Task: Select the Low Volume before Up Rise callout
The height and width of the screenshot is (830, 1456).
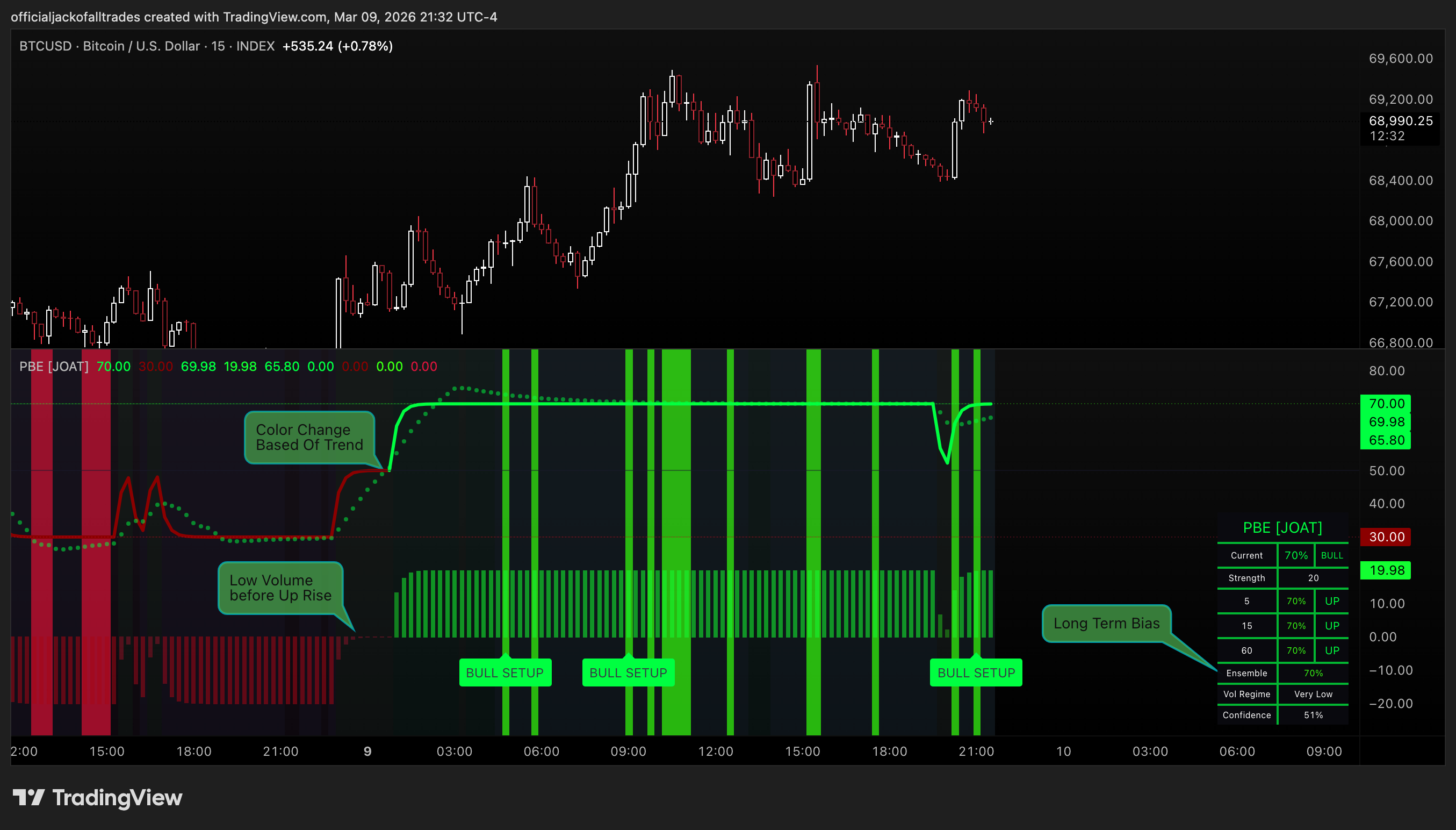Action: 280,588
